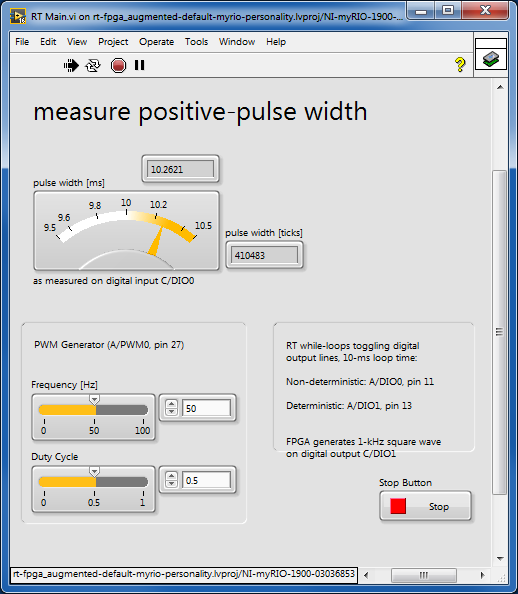Viewport: 518px width, 594px height.
Task: Click the vertical scrollbar up arrow
Action: pyautogui.click(x=500, y=87)
